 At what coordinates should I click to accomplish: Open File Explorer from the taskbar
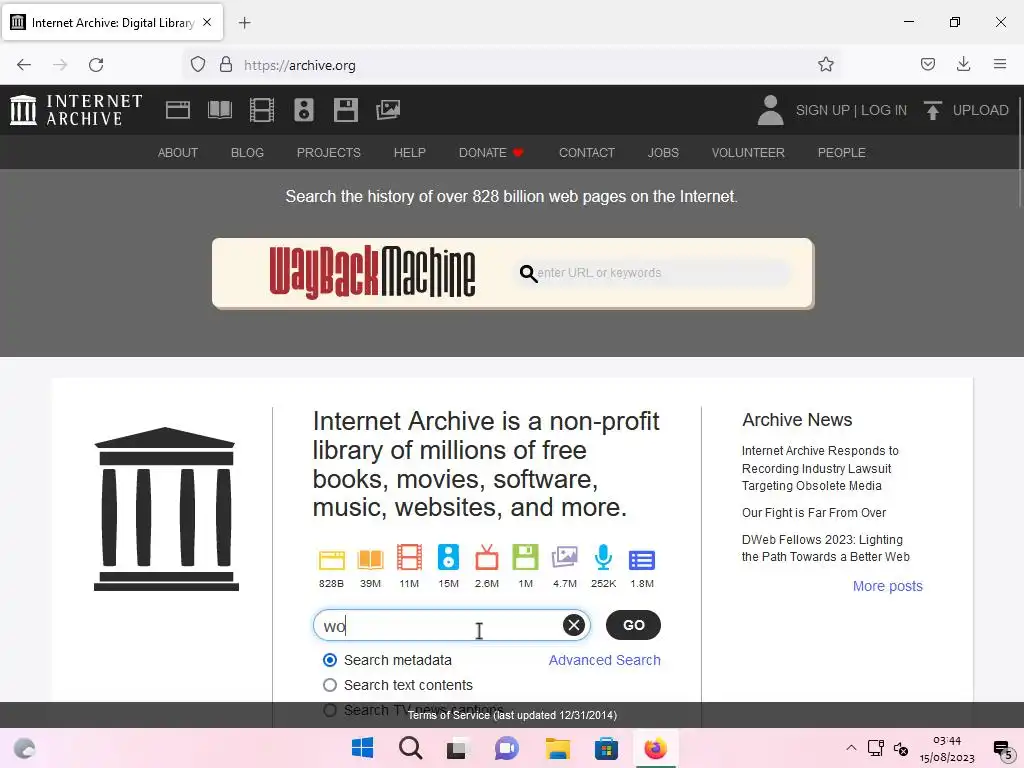558,748
